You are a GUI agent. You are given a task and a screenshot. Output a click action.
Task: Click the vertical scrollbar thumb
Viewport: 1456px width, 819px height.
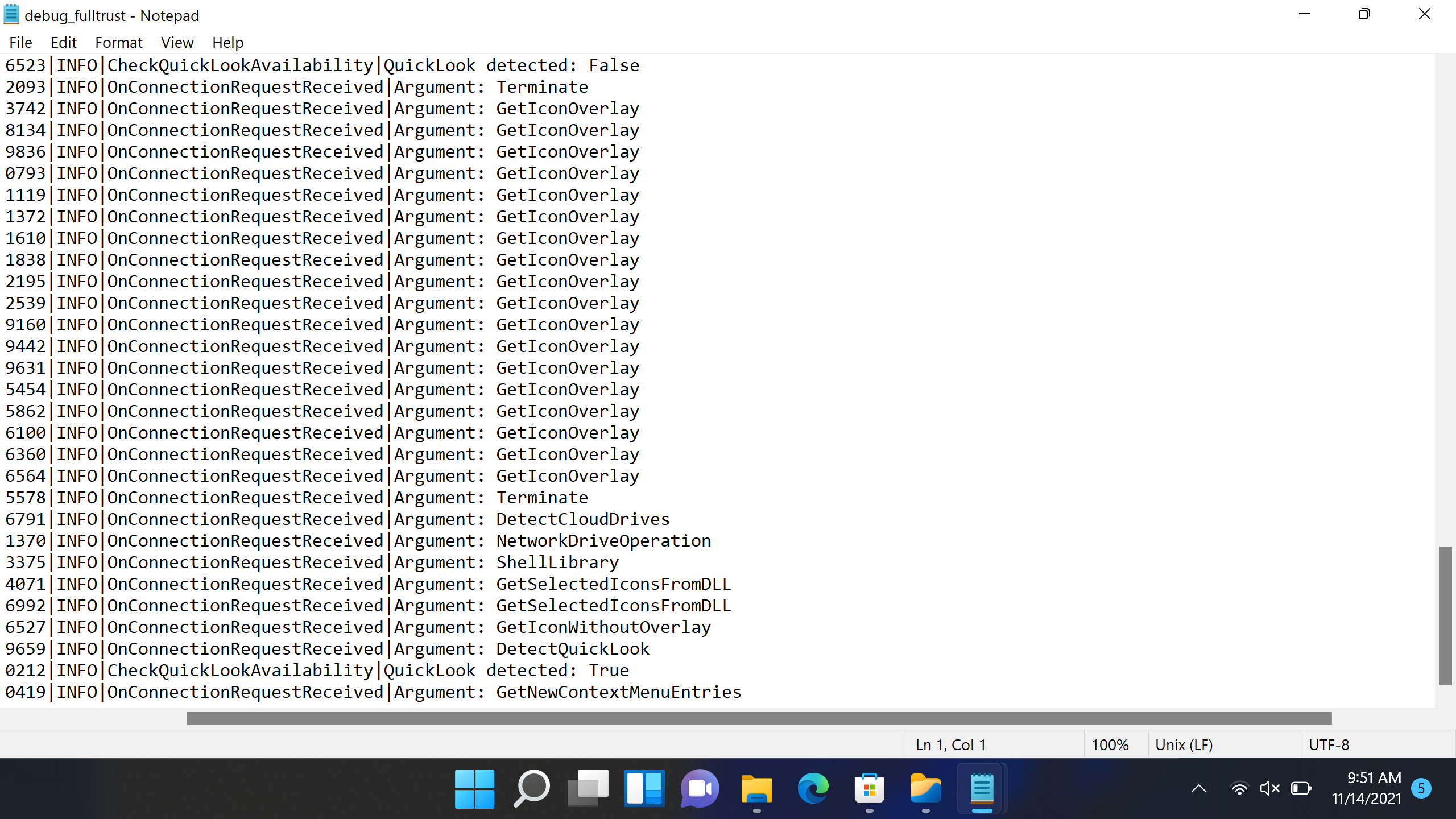(x=1445, y=615)
